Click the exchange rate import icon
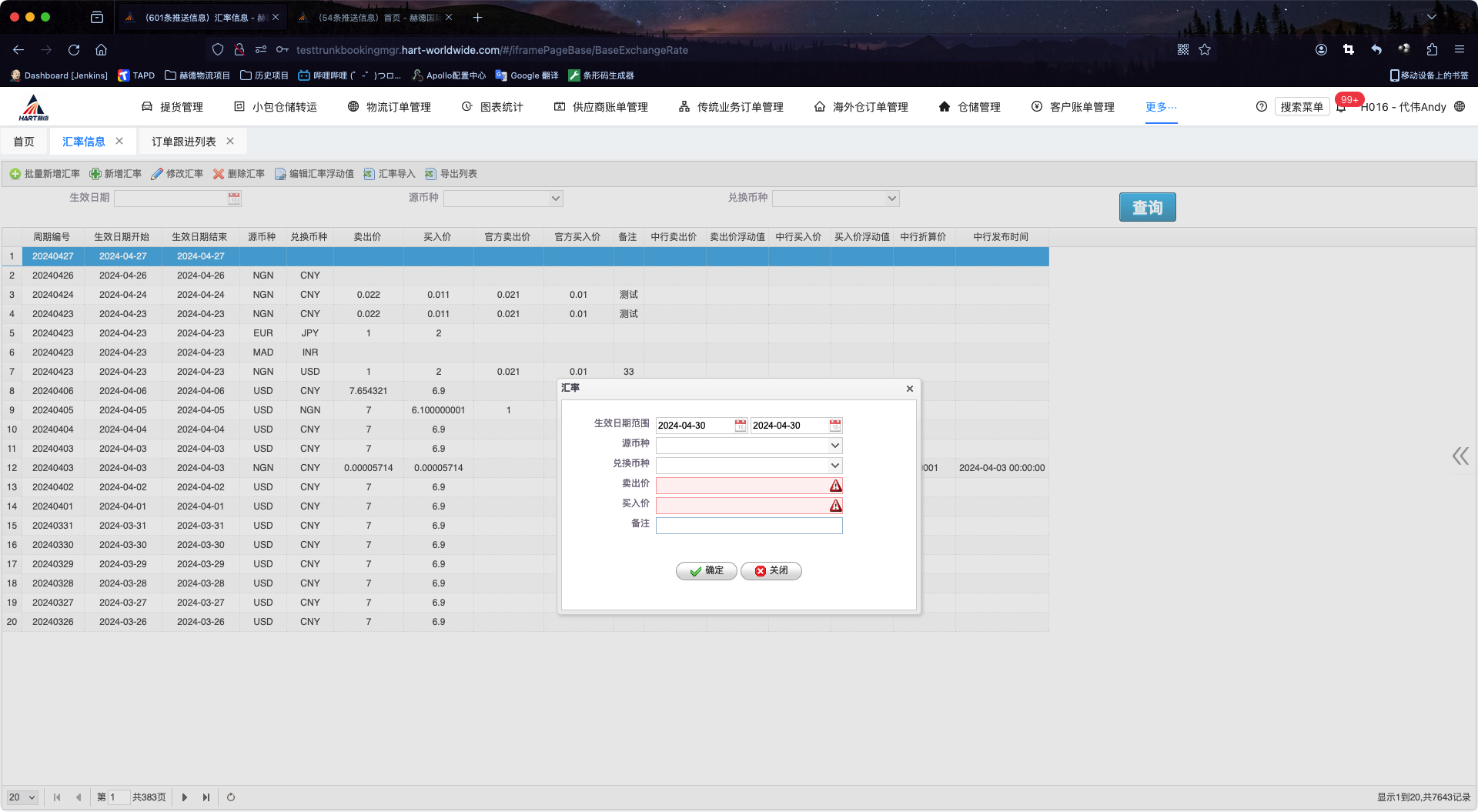This screenshot has width=1478, height=812. click(369, 174)
